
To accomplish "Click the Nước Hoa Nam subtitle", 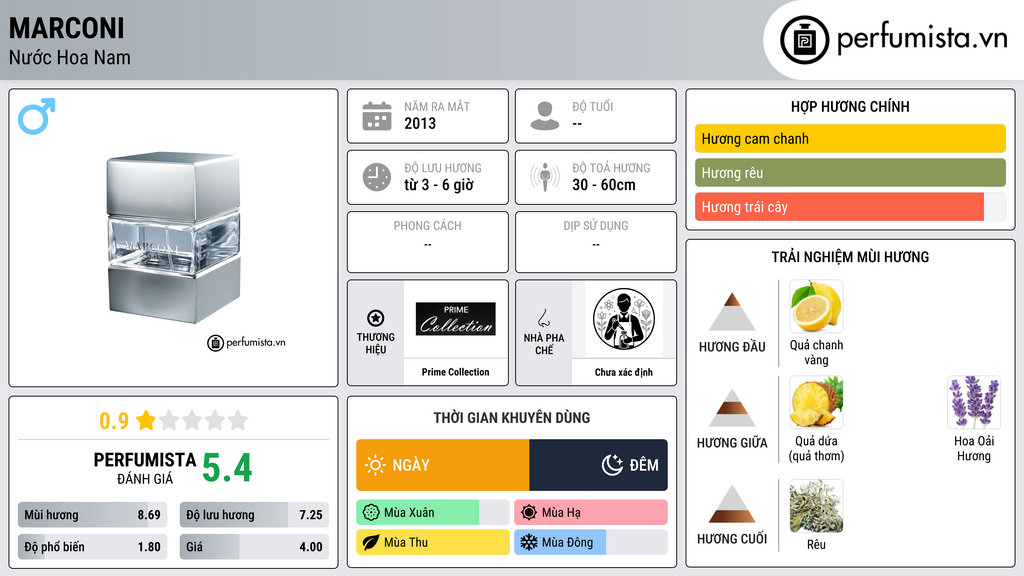I will click(x=70, y=58).
